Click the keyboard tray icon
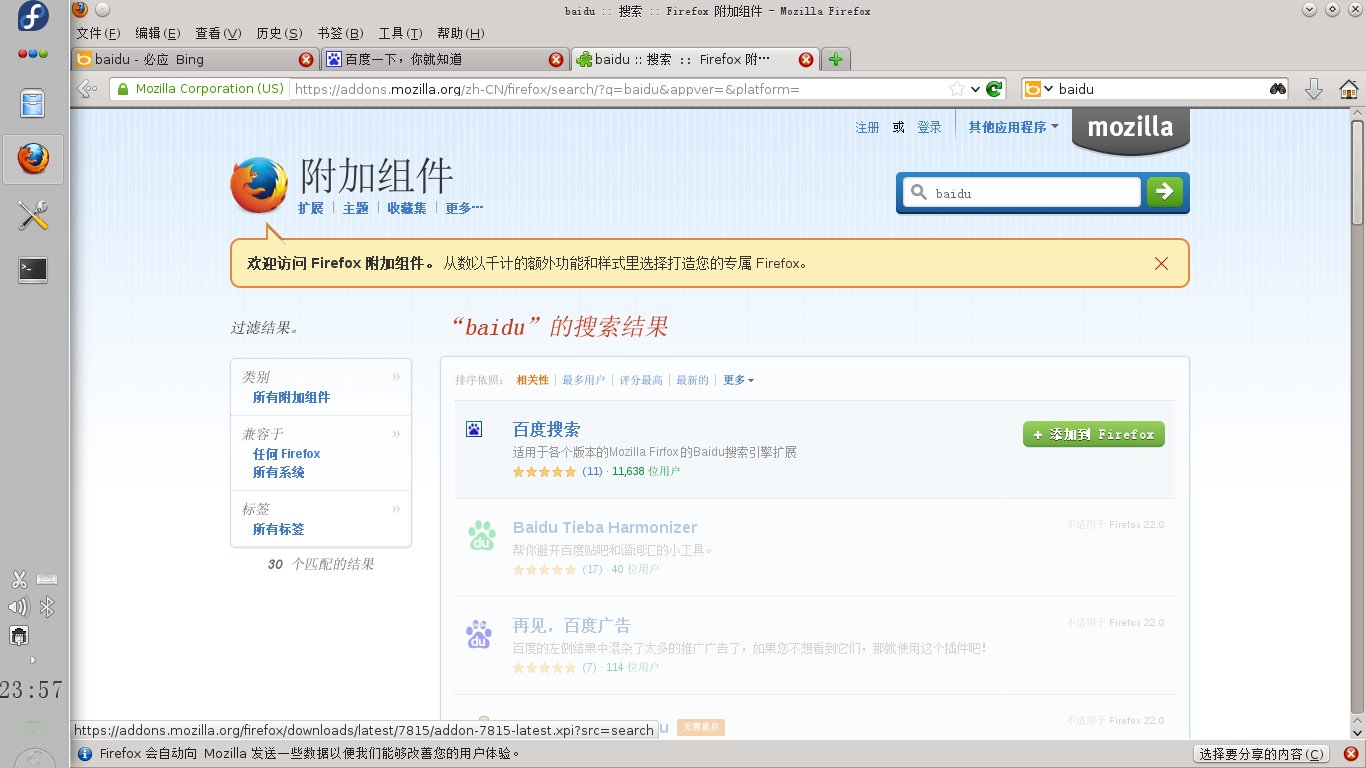 coord(47,579)
